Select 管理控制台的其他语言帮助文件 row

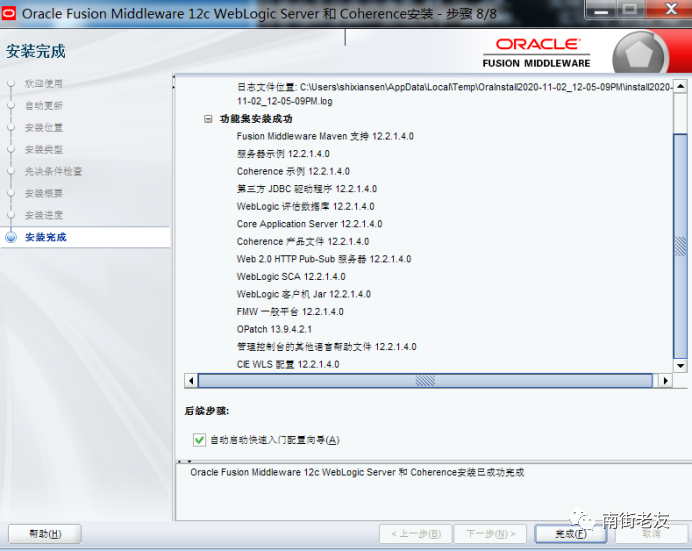coord(327,347)
